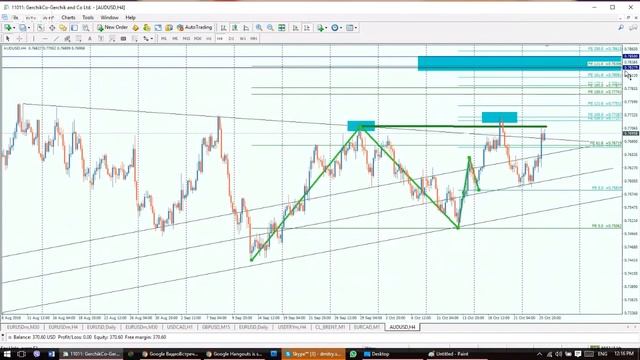Open WhatsApp from the taskbar
This screenshot has height=360, width=640.
point(353,354)
